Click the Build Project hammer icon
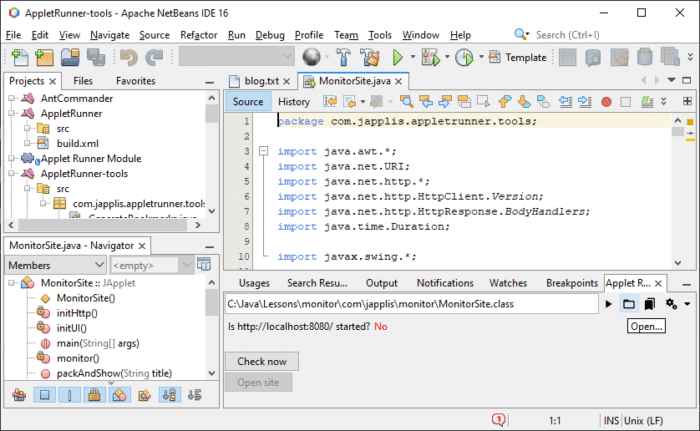 point(343,57)
